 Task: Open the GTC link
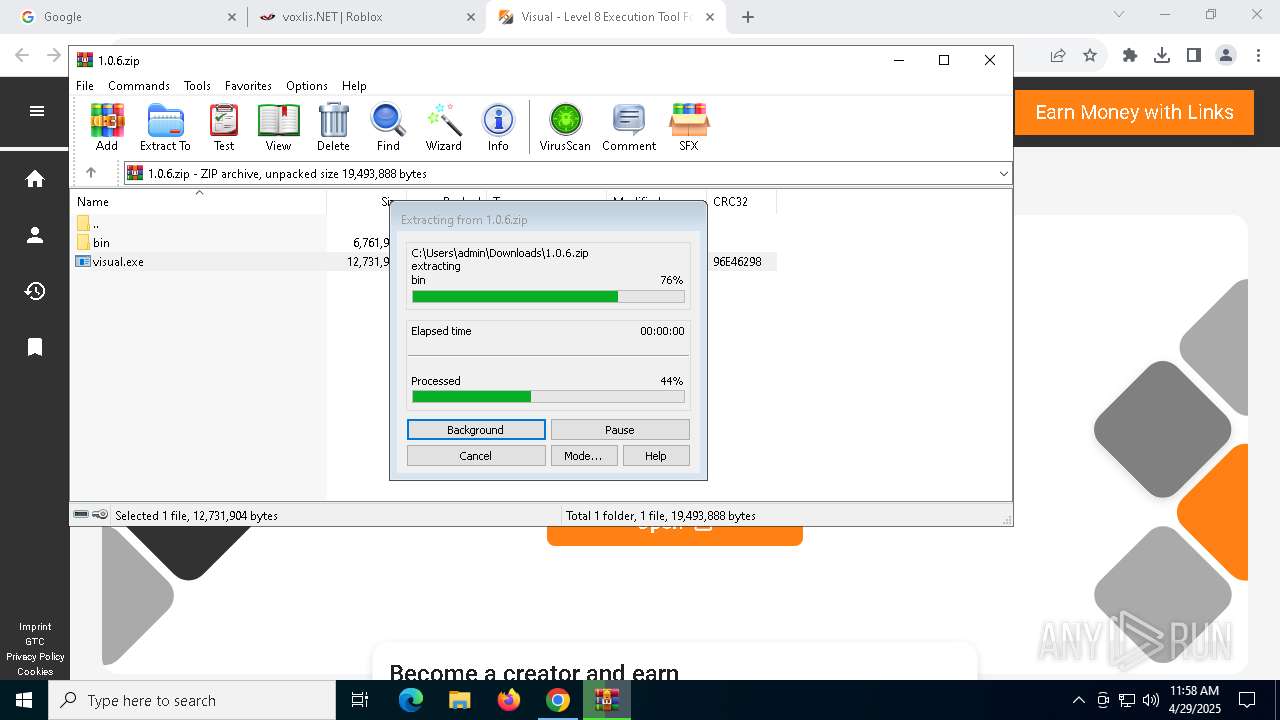point(35,642)
